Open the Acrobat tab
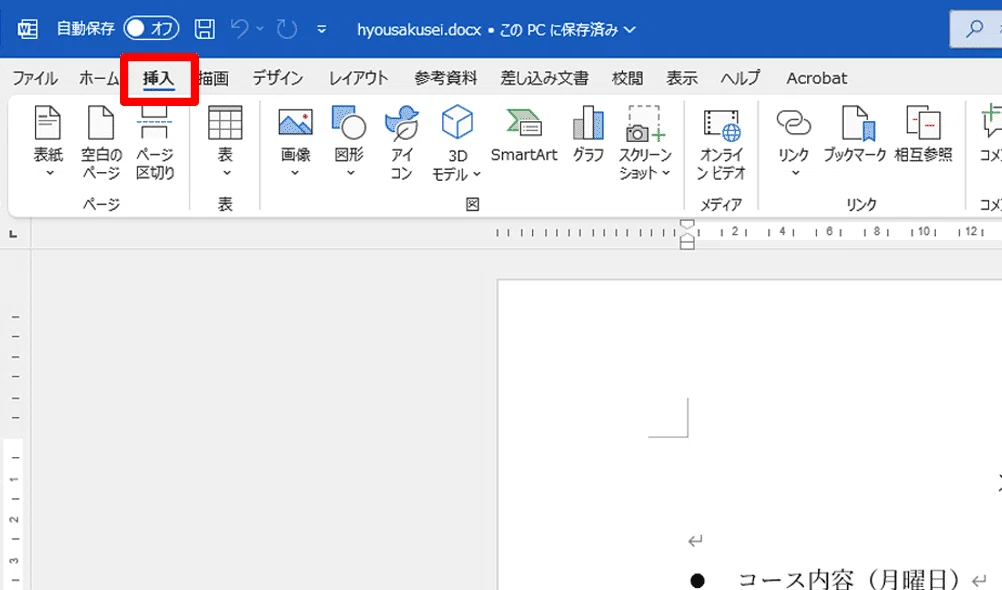 817,78
